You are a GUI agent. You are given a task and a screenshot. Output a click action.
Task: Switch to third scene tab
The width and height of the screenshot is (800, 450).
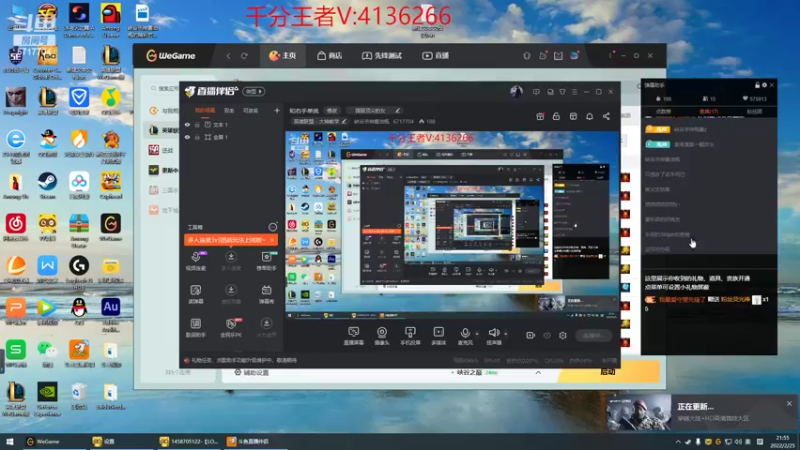(x=251, y=110)
